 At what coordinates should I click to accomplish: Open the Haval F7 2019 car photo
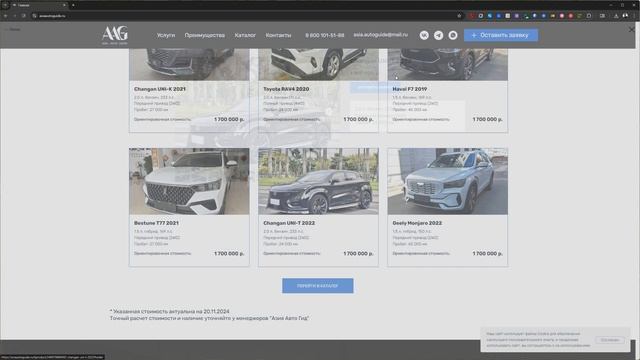click(x=448, y=64)
